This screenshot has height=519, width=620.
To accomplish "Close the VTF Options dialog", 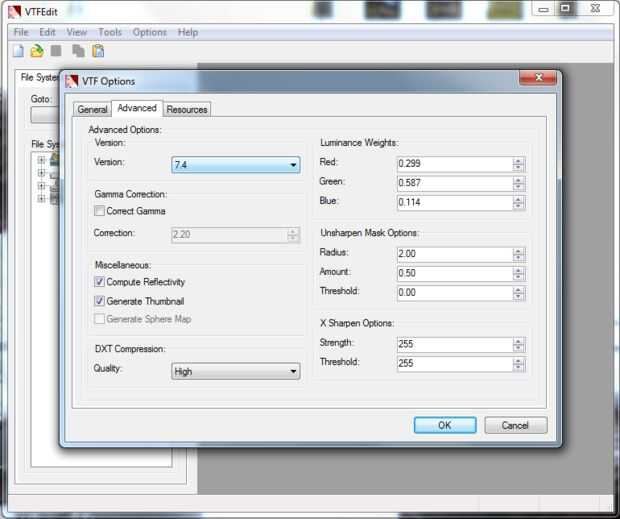I will click(x=538, y=77).
